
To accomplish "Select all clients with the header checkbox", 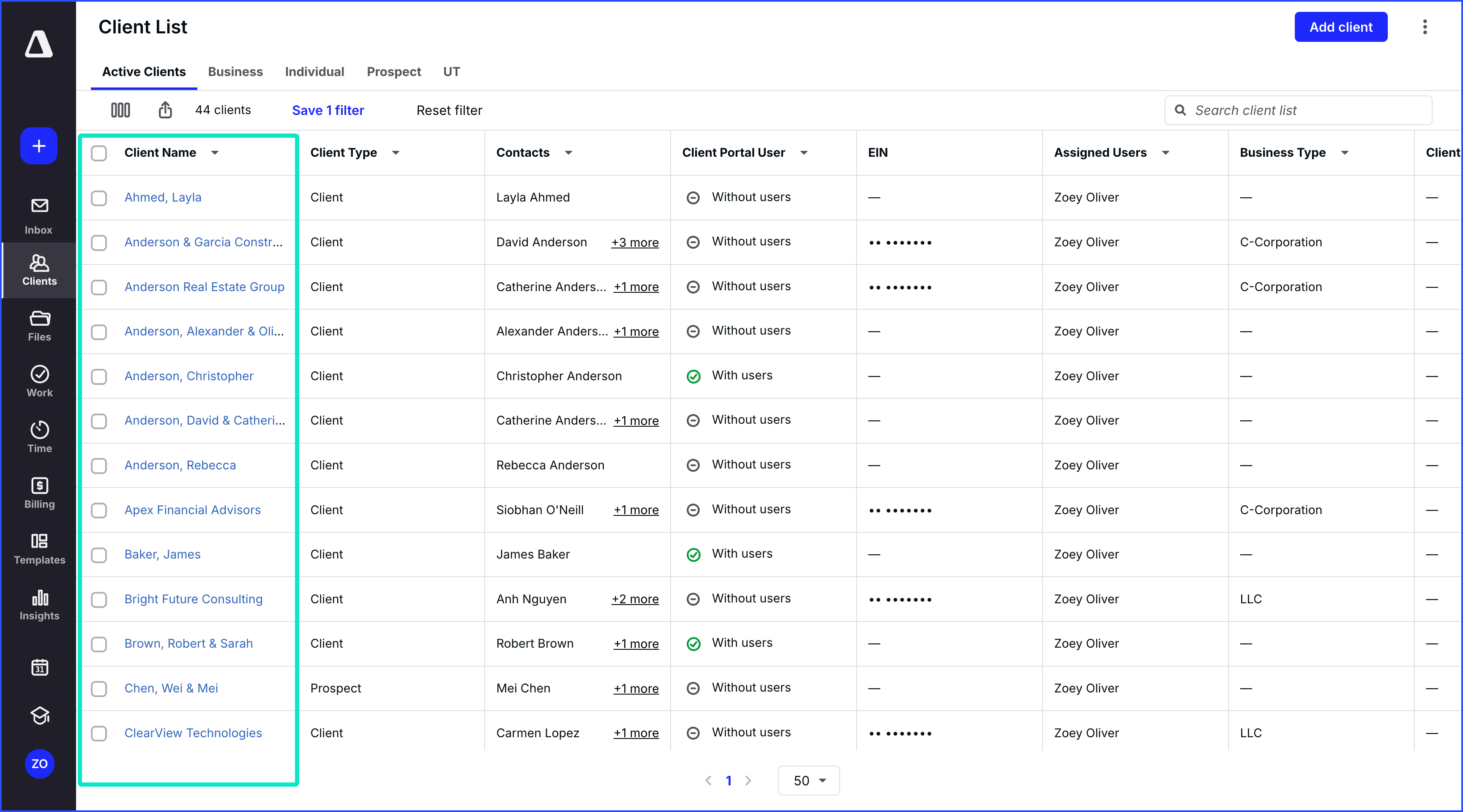I will (x=99, y=153).
